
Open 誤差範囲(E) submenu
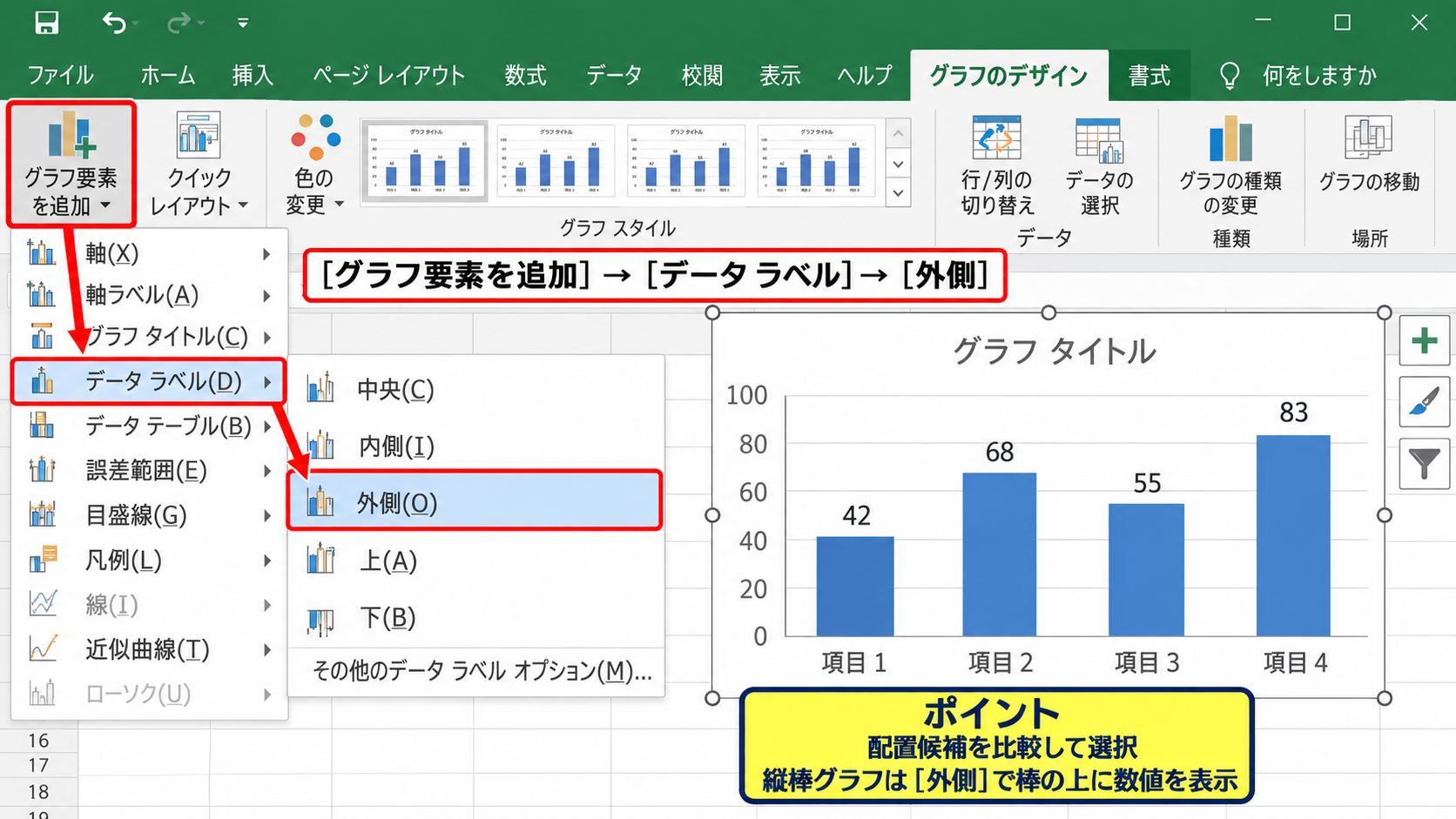pyautogui.click(x=150, y=471)
